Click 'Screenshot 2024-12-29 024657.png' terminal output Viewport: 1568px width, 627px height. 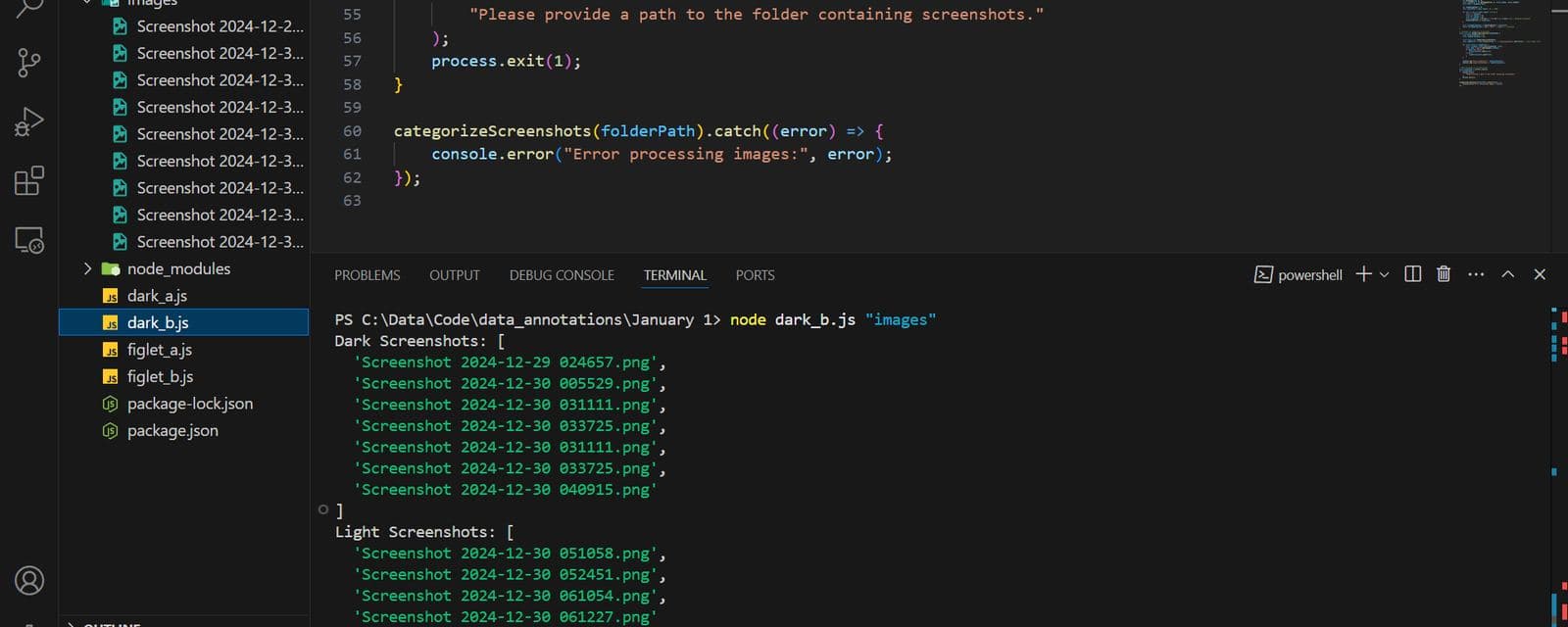506,362
